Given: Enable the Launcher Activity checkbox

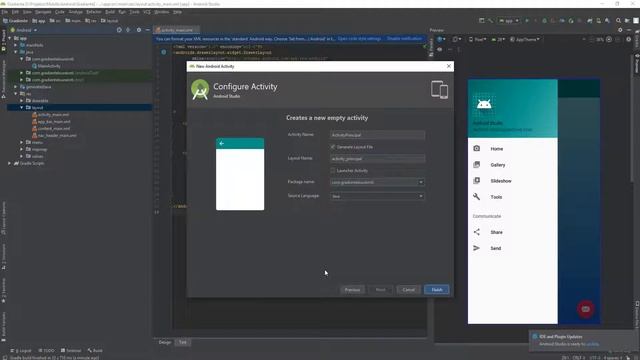Looking at the screenshot, I should [333, 171].
